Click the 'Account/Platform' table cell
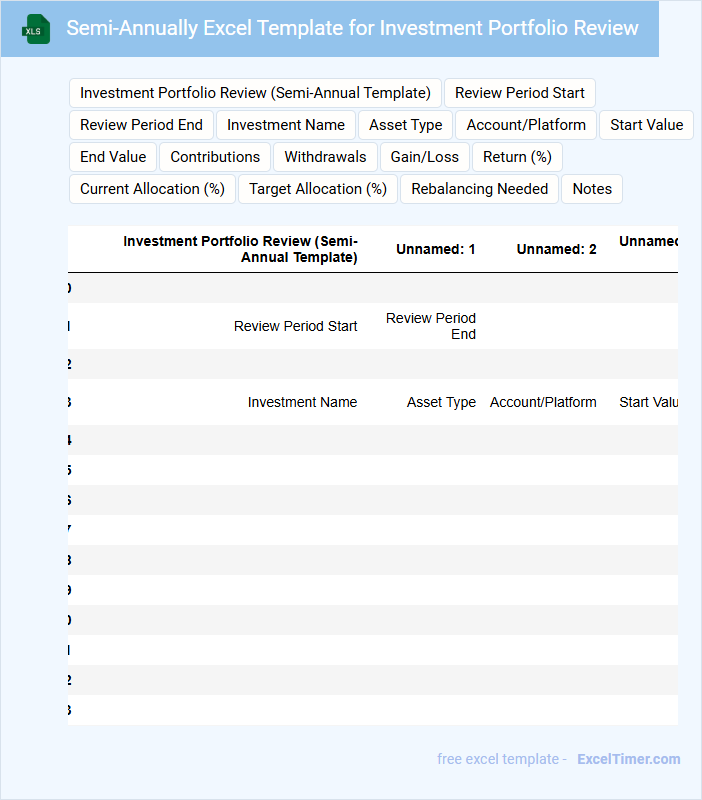This screenshot has width=702, height=800. click(543, 402)
